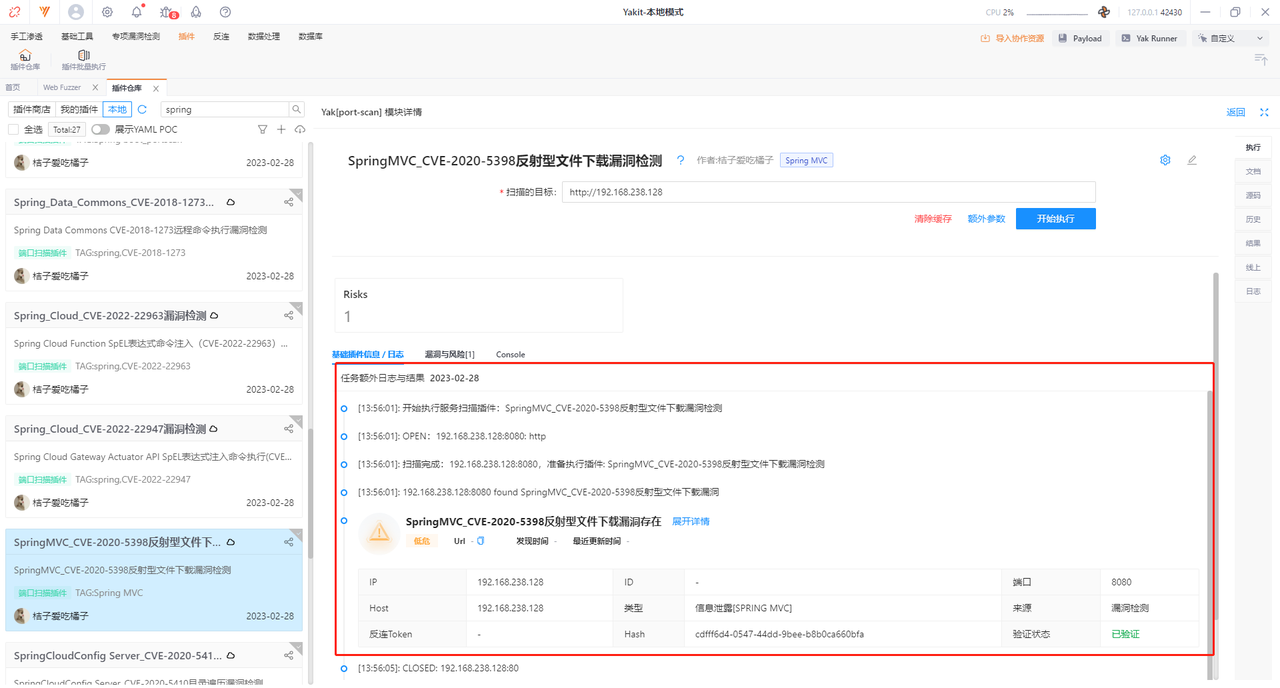Screen dimensions: 1280x688
Task: Open the help question mark icon
Action: [x=225, y=12]
